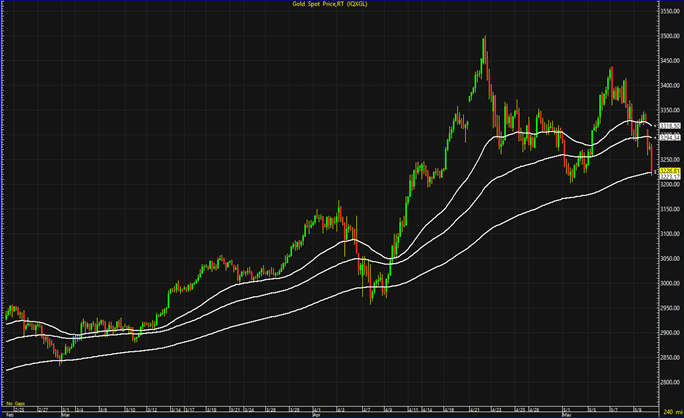Click the 3100.00 price axis label
The height and width of the screenshot is (418, 684).
(x=669, y=234)
